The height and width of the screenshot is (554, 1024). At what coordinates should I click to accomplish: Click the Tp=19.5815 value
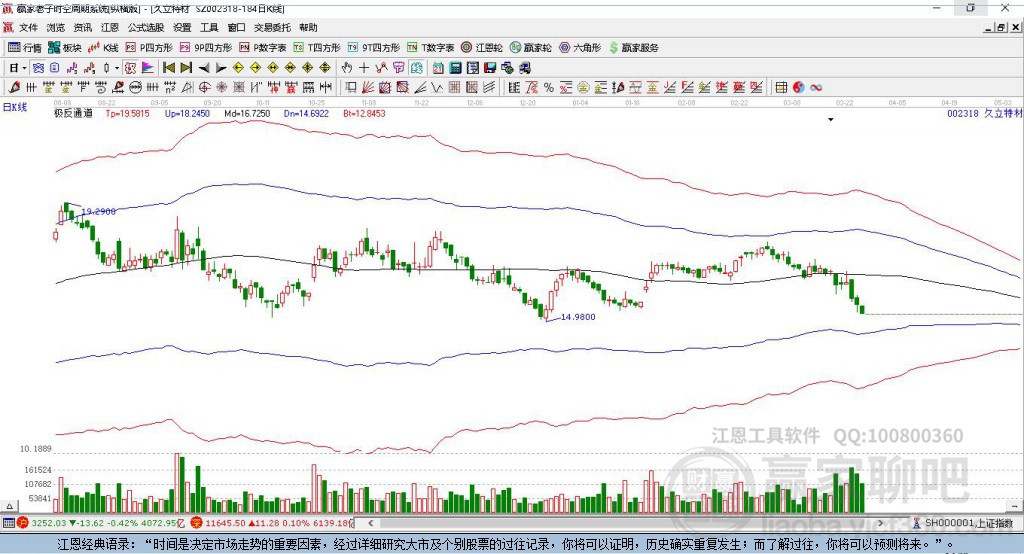(x=127, y=113)
